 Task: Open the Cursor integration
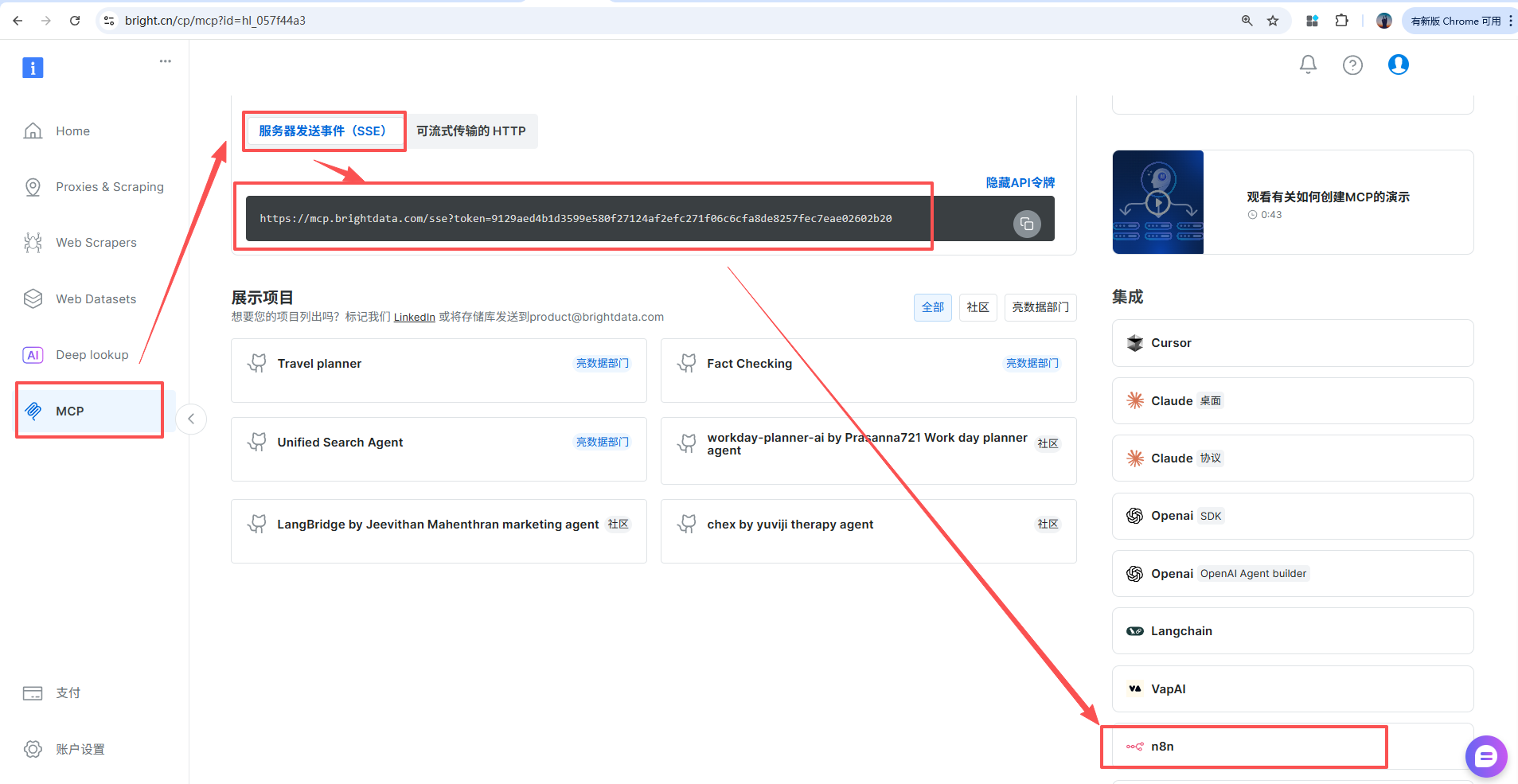(1293, 343)
